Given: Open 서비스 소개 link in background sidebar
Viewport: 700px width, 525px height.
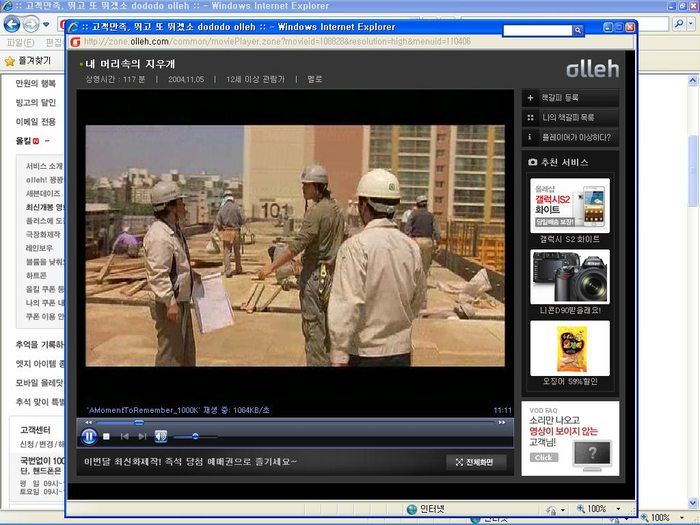Looking at the screenshot, I should [45, 166].
